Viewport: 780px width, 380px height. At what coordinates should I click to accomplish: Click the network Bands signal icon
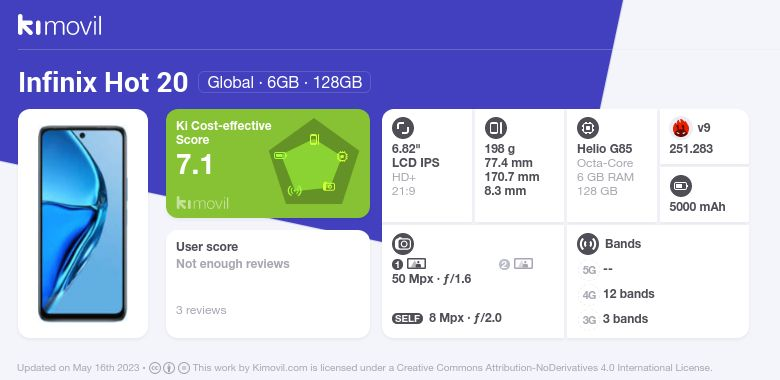(588, 244)
